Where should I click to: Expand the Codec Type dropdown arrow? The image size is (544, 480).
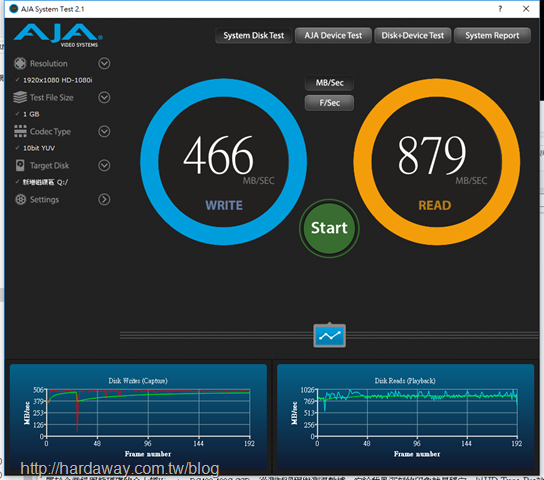coord(104,131)
